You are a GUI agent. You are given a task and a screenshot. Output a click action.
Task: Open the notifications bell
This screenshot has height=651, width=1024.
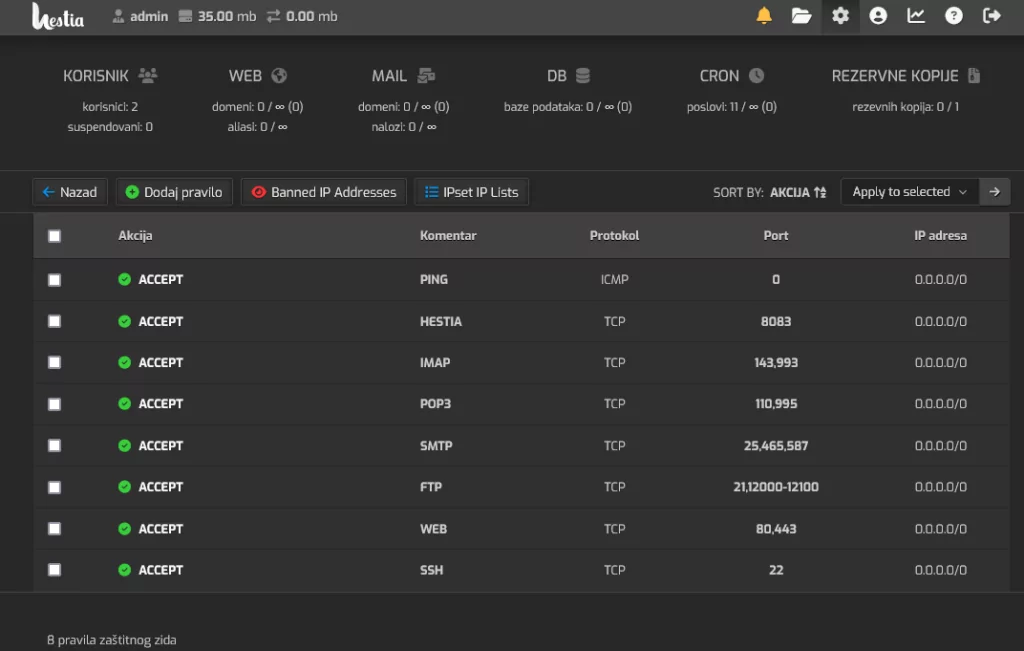763,16
